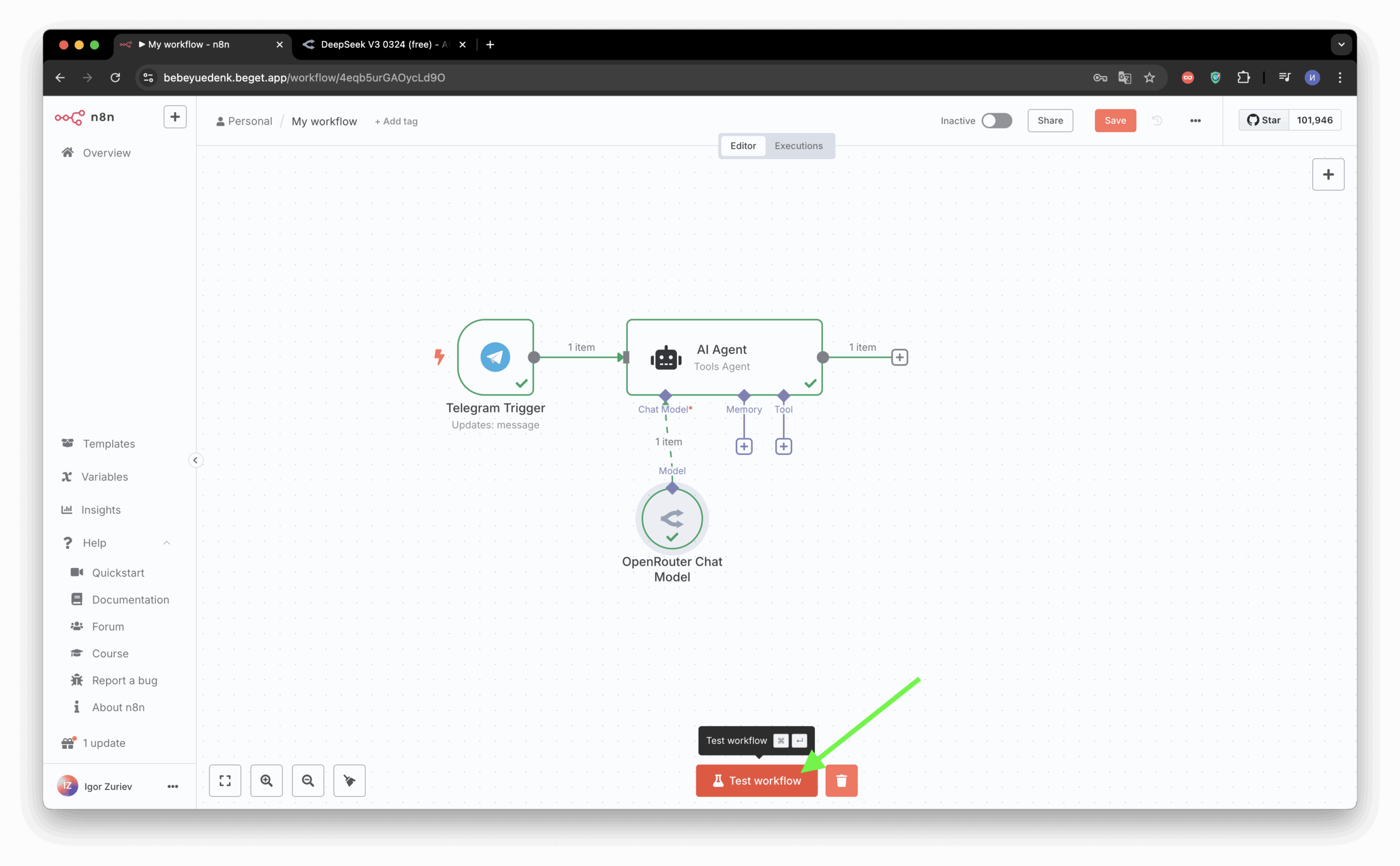
Task: Open Igor Zuriev user menu dots
Action: pyautogui.click(x=172, y=786)
